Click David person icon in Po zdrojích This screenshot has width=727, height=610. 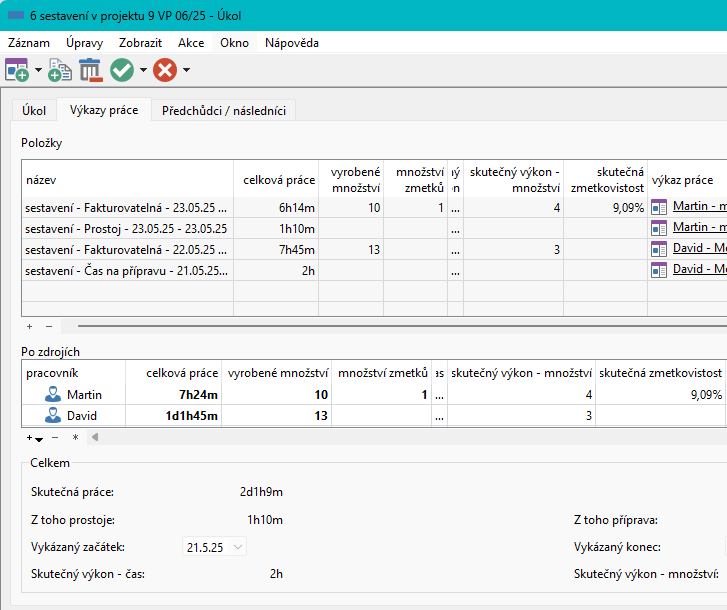[x=53, y=415]
